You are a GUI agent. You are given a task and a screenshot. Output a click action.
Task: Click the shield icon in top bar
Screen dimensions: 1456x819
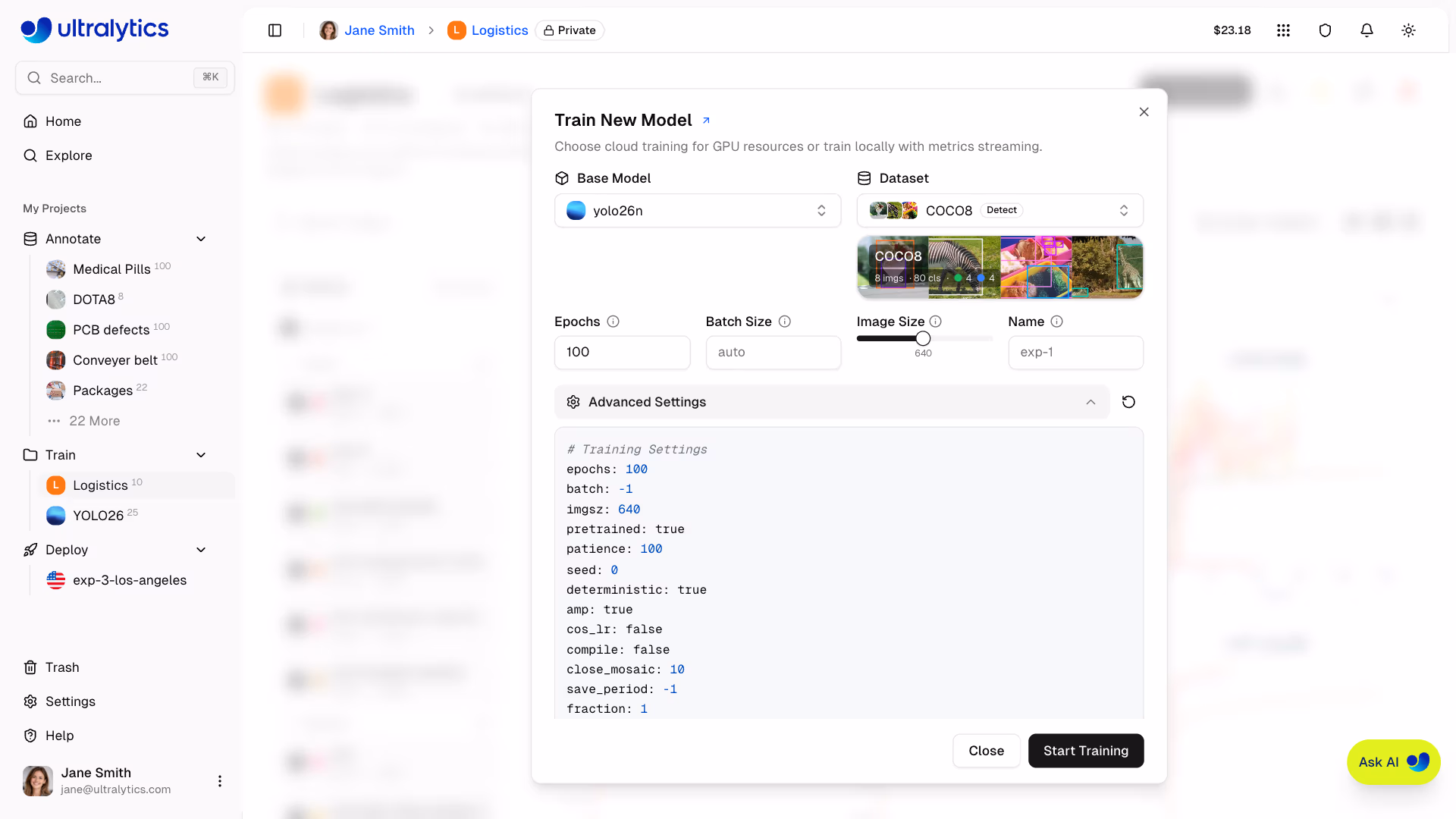1325,30
